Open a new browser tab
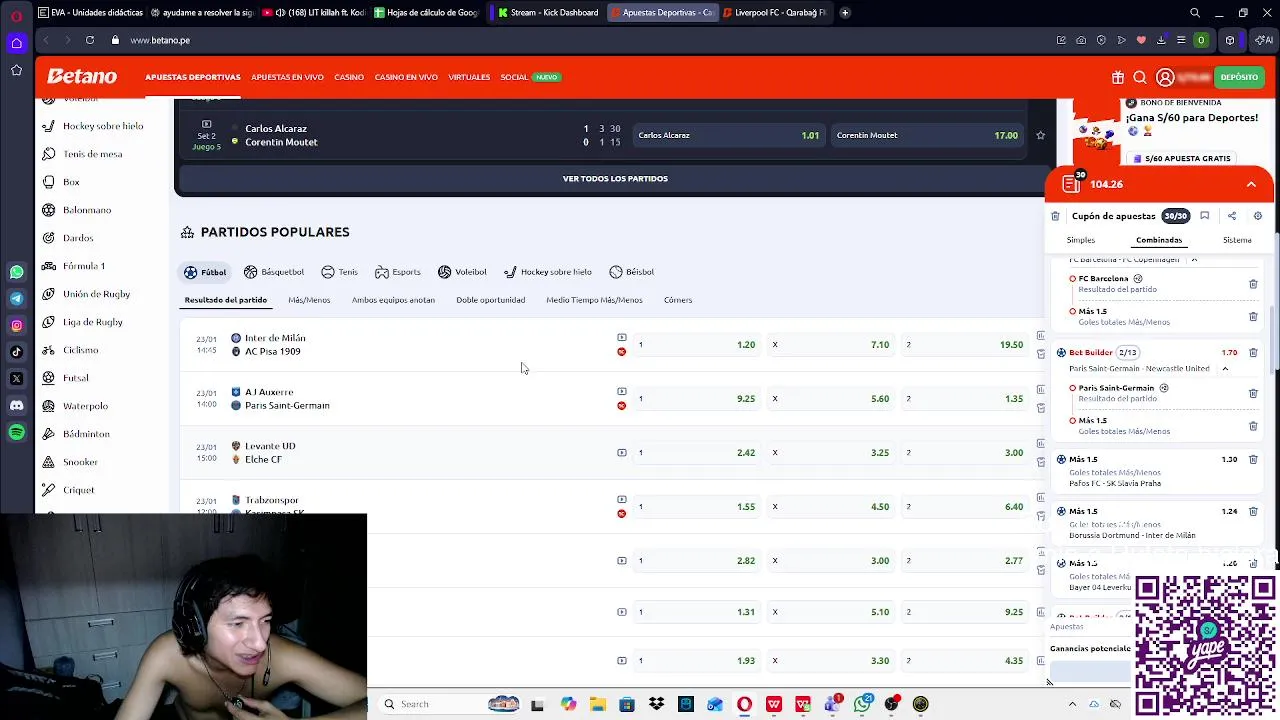 845,13
